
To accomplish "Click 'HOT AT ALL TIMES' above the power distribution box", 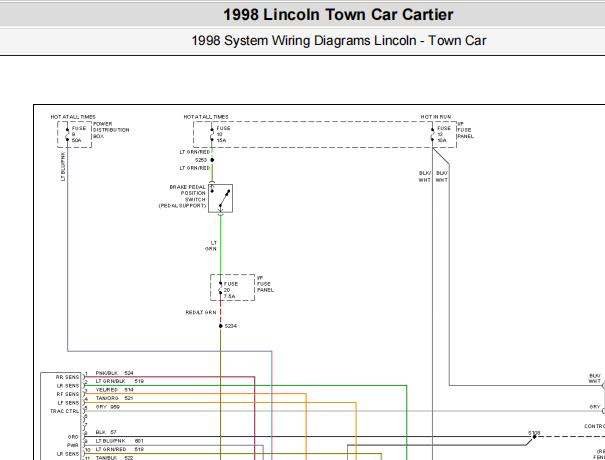I will 73,117.
